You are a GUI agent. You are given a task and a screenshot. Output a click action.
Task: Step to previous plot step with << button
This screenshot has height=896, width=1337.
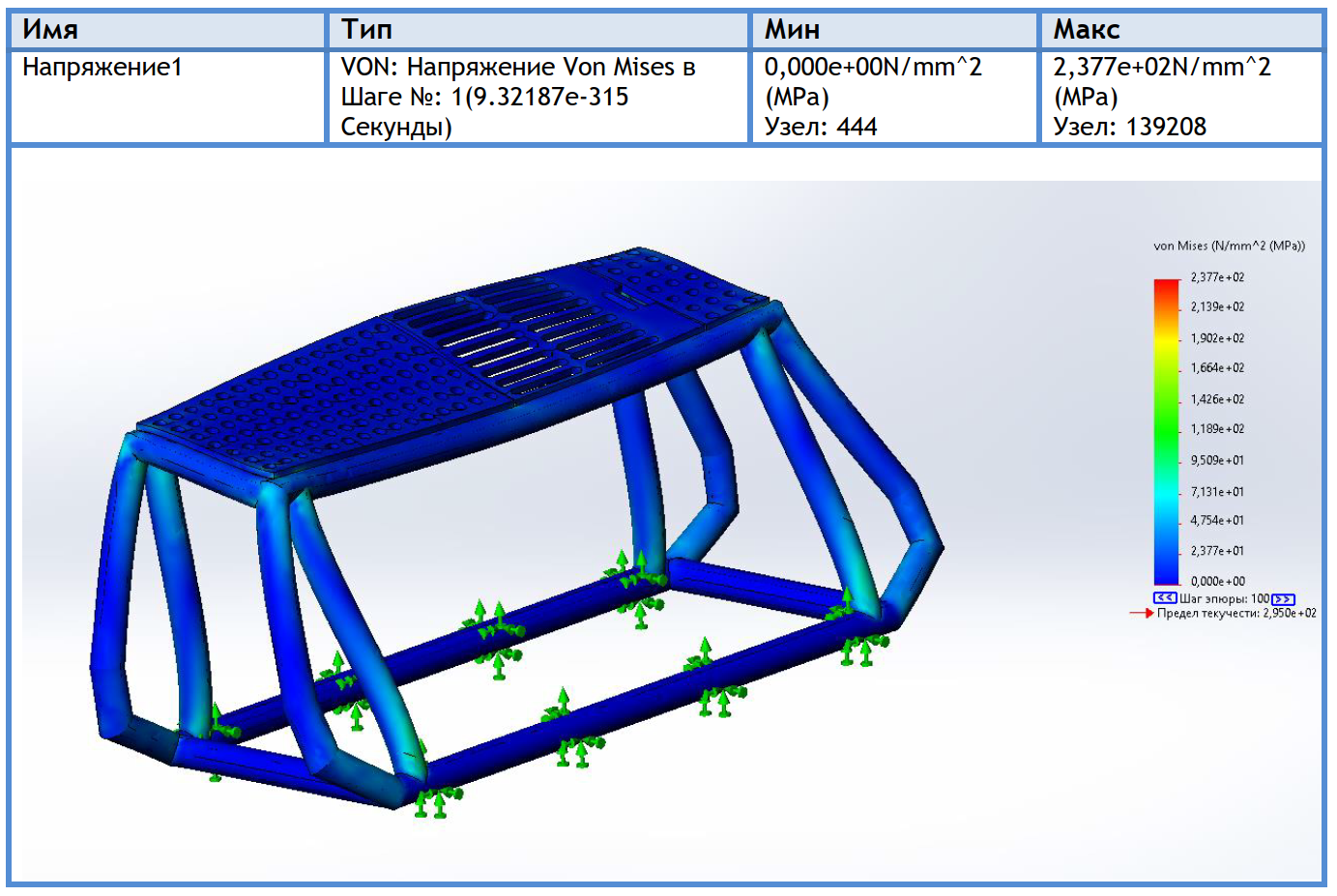click(x=1165, y=598)
